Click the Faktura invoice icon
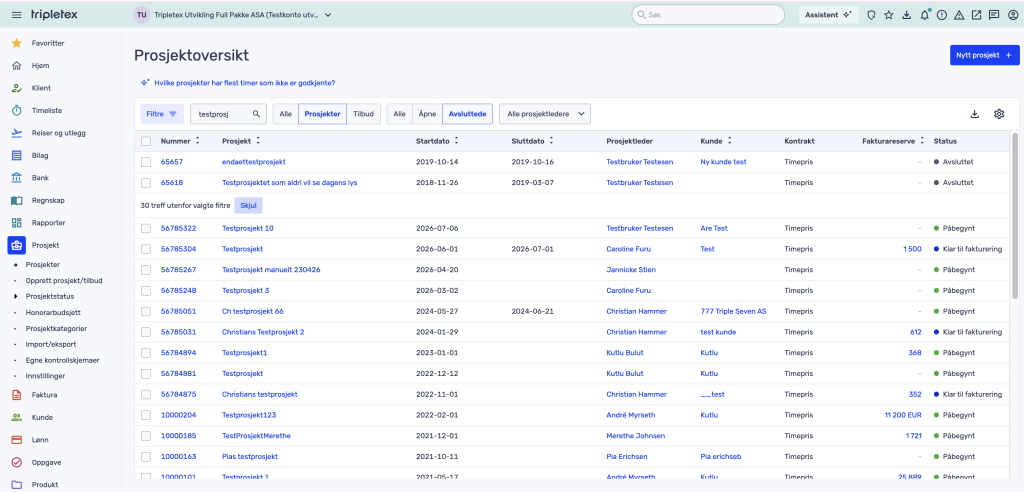 pos(17,395)
